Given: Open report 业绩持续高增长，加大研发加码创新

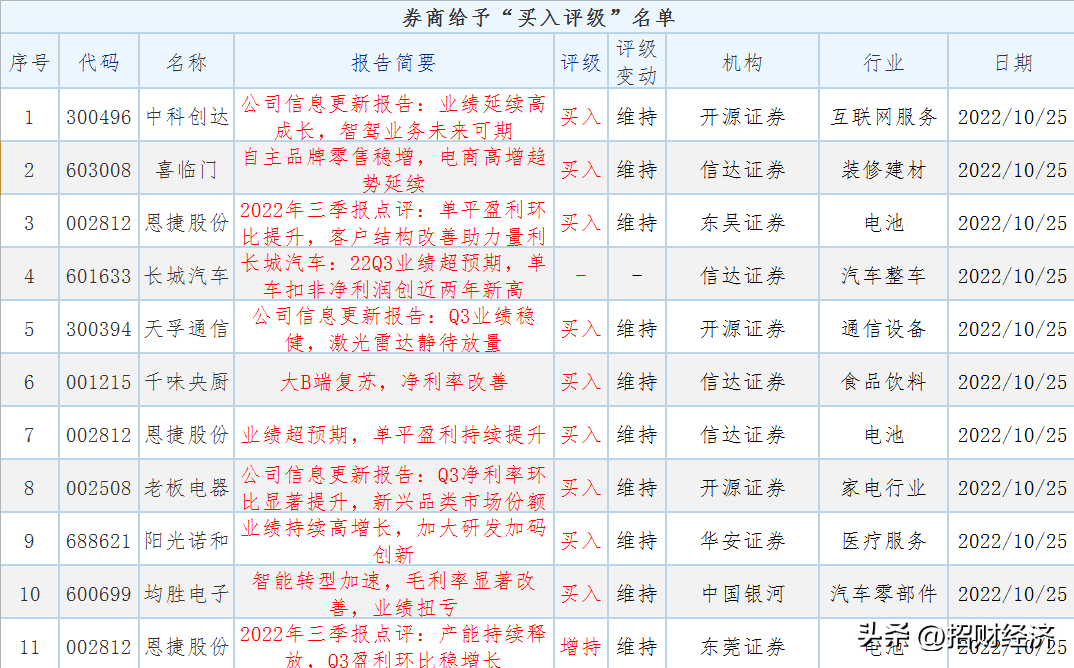Looking at the screenshot, I should (394, 541).
